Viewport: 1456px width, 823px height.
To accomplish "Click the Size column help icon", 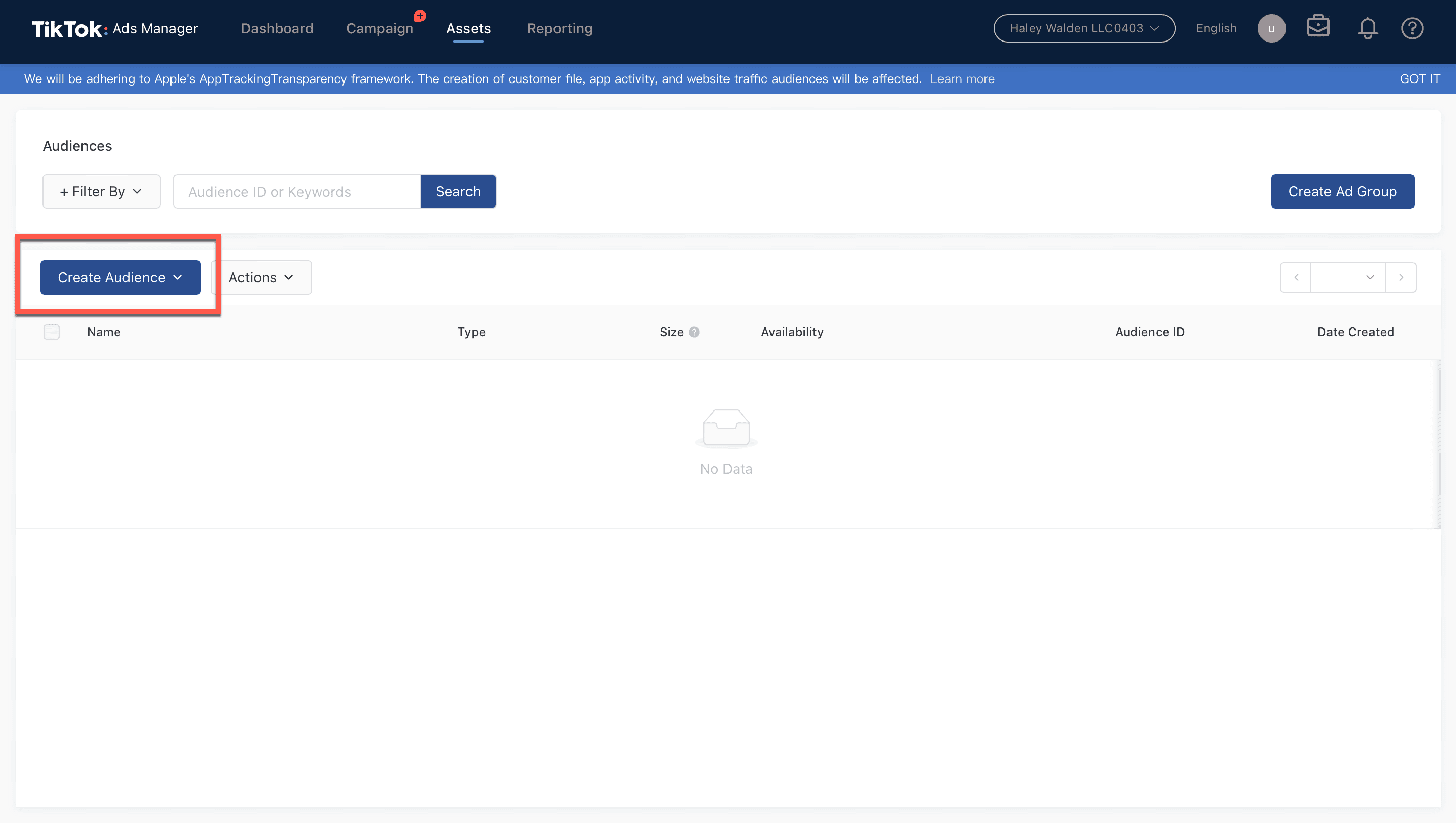I will pos(694,332).
